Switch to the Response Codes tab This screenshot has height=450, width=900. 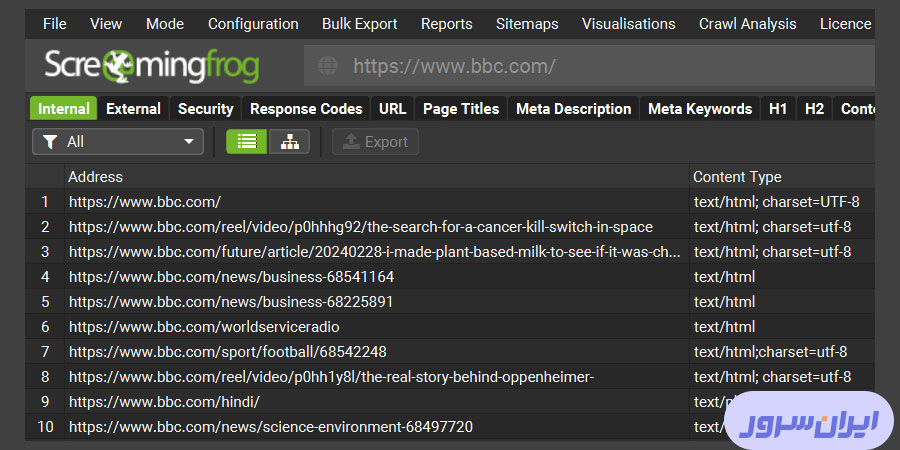click(x=305, y=109)
